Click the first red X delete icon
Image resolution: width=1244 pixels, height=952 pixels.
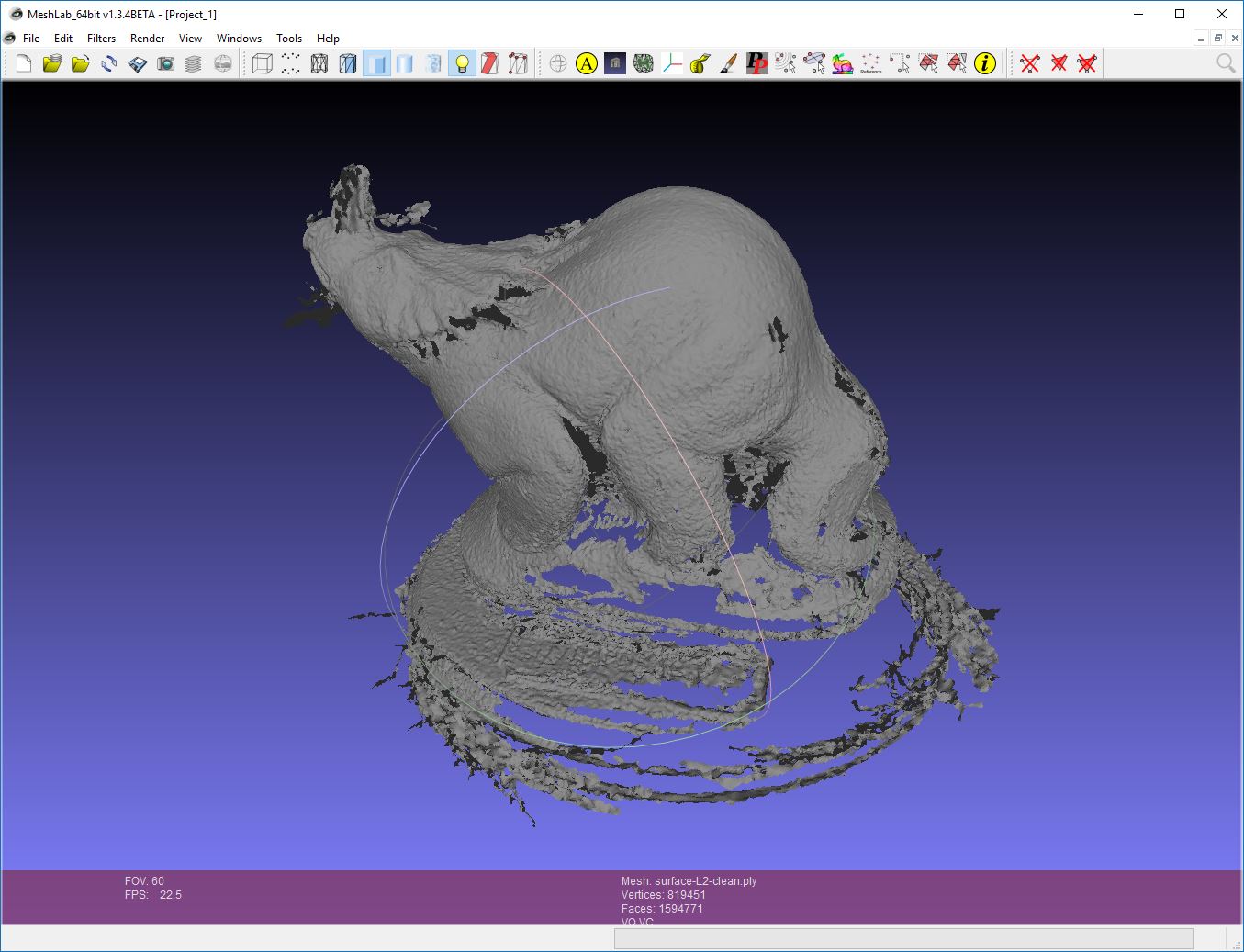point(1030,63)
